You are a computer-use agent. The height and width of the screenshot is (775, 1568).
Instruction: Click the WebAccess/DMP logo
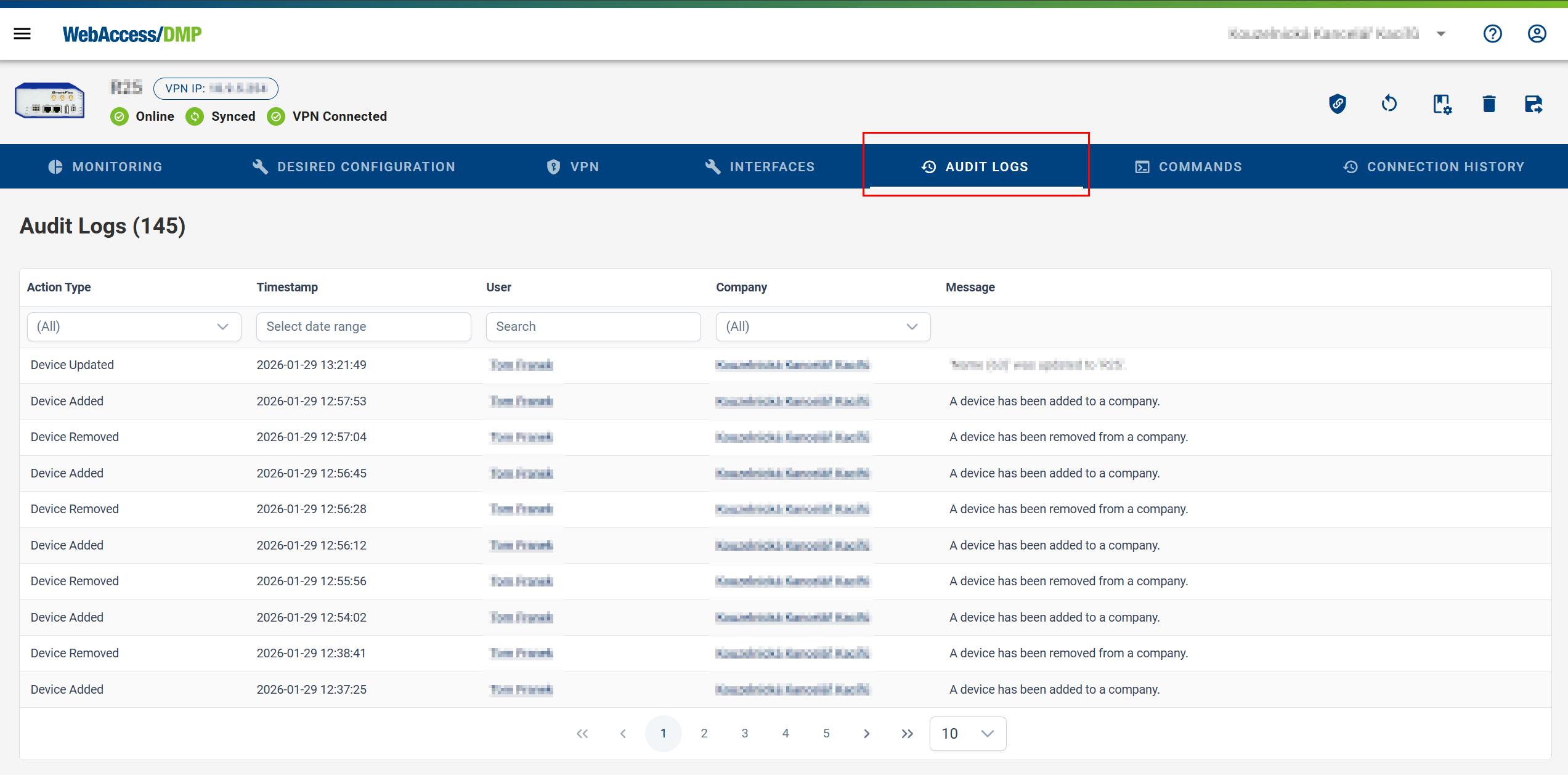(132, 33)
